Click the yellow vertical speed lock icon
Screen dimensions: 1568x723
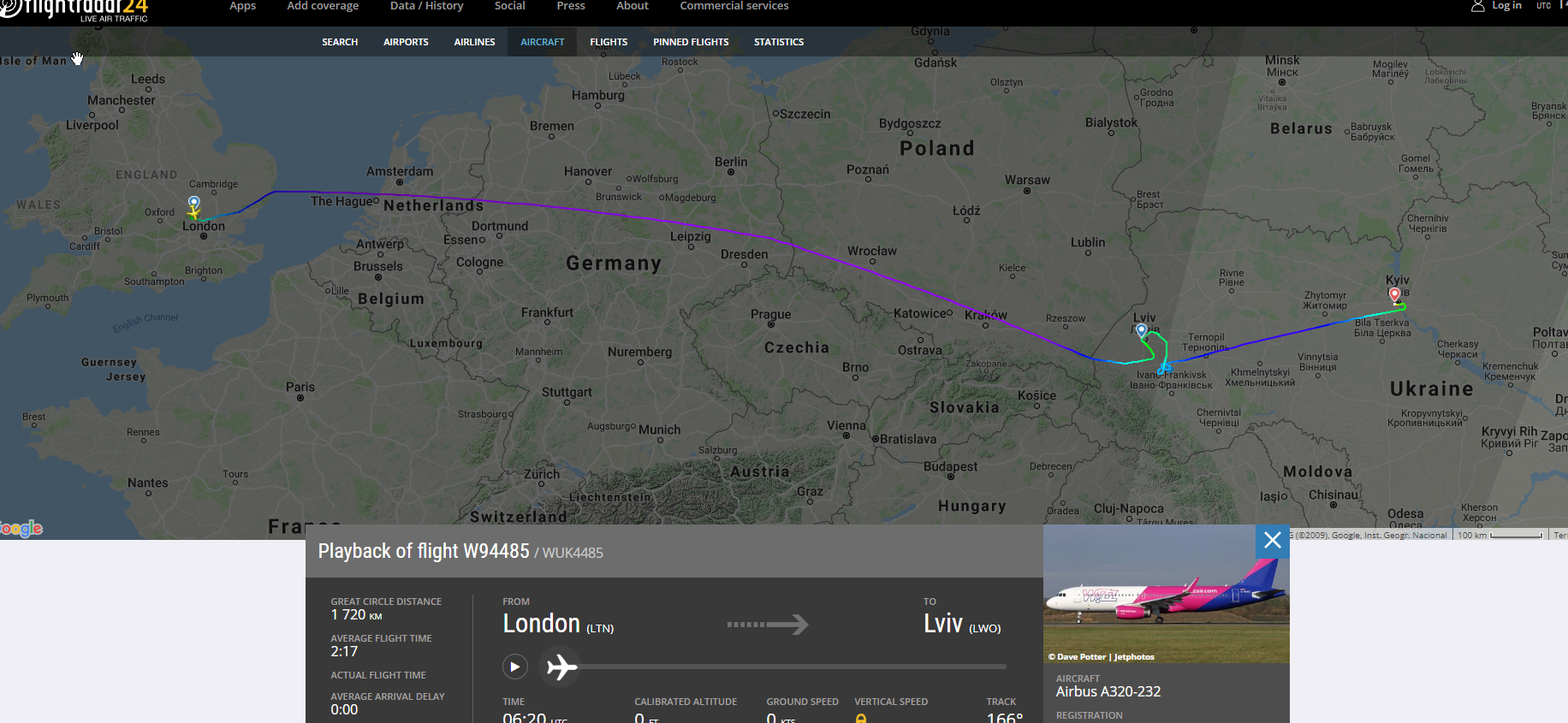861,719
